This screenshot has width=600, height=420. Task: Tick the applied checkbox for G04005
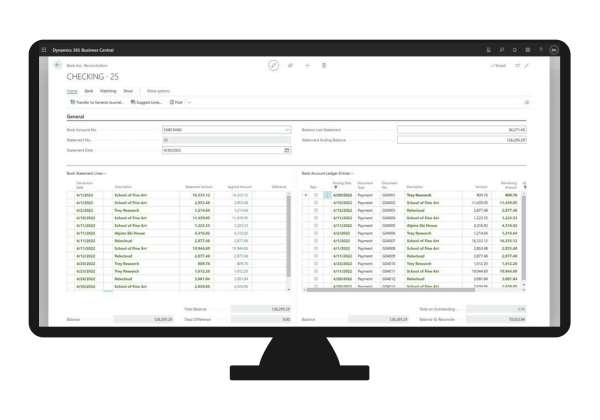[316, 226]
